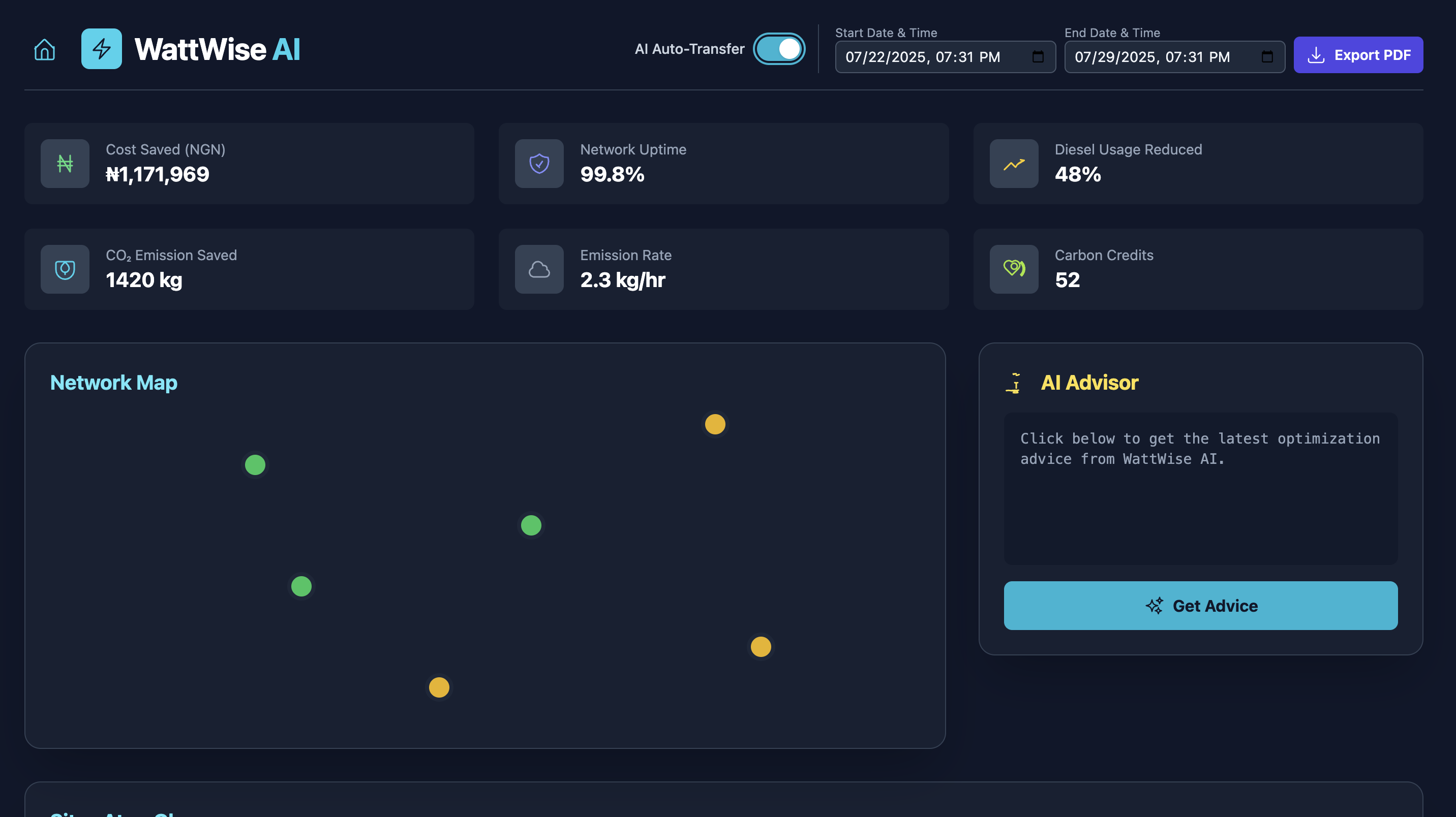Image resolution: width=1456 pixels, height=817 pixels.
Task: Click the Start Date & Time field
Action: [927, 57]
